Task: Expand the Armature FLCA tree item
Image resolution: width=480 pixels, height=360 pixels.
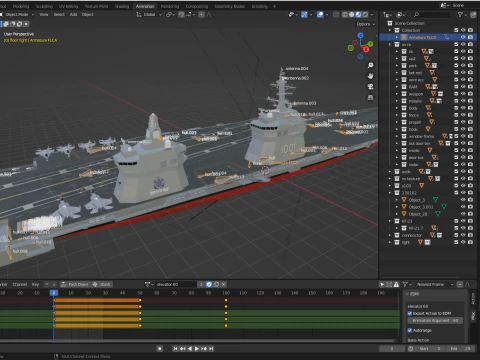Action: pyautogui.click(x=397, y=37)
